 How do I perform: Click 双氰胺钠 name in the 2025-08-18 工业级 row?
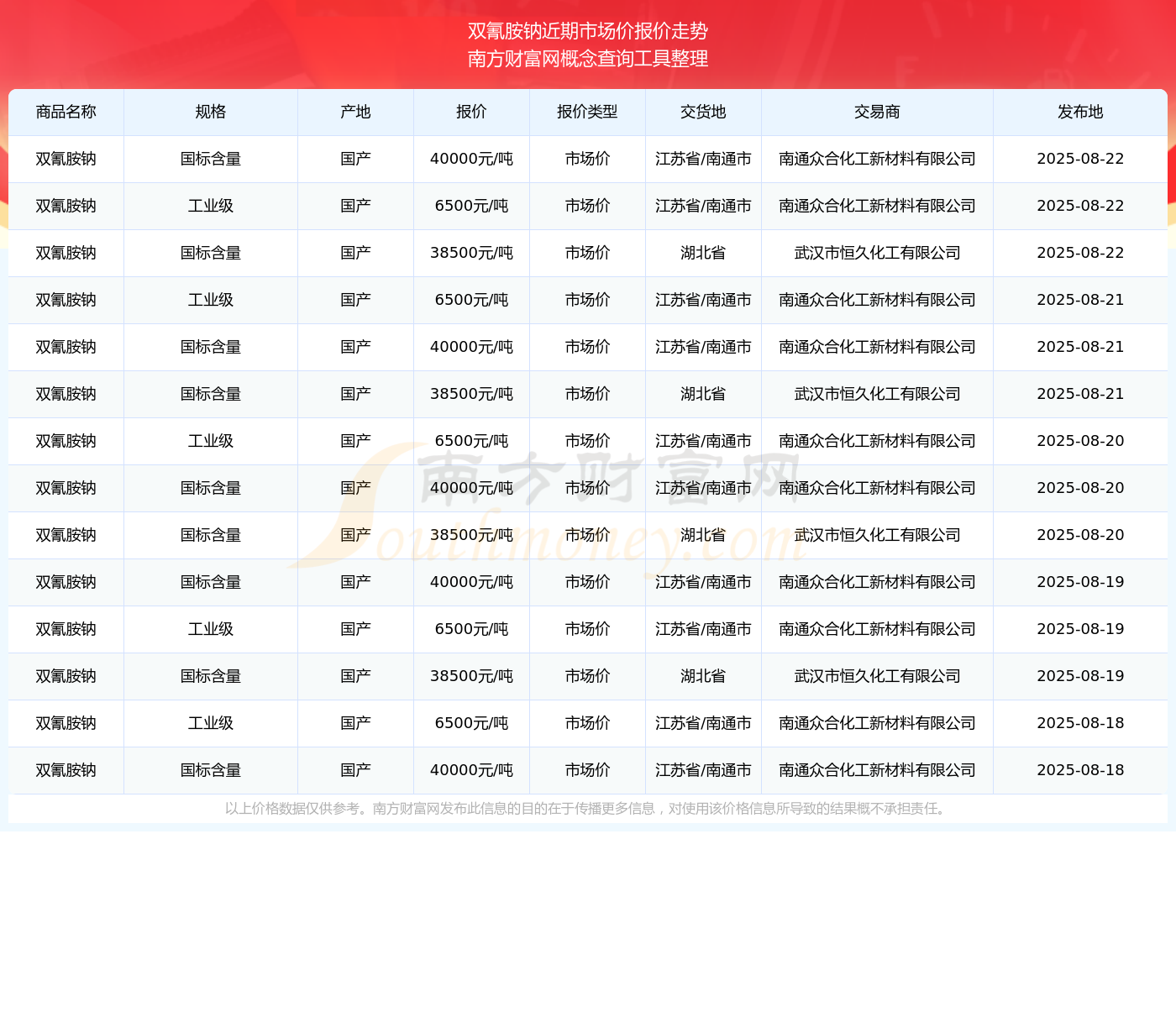[x=66, y=723]
